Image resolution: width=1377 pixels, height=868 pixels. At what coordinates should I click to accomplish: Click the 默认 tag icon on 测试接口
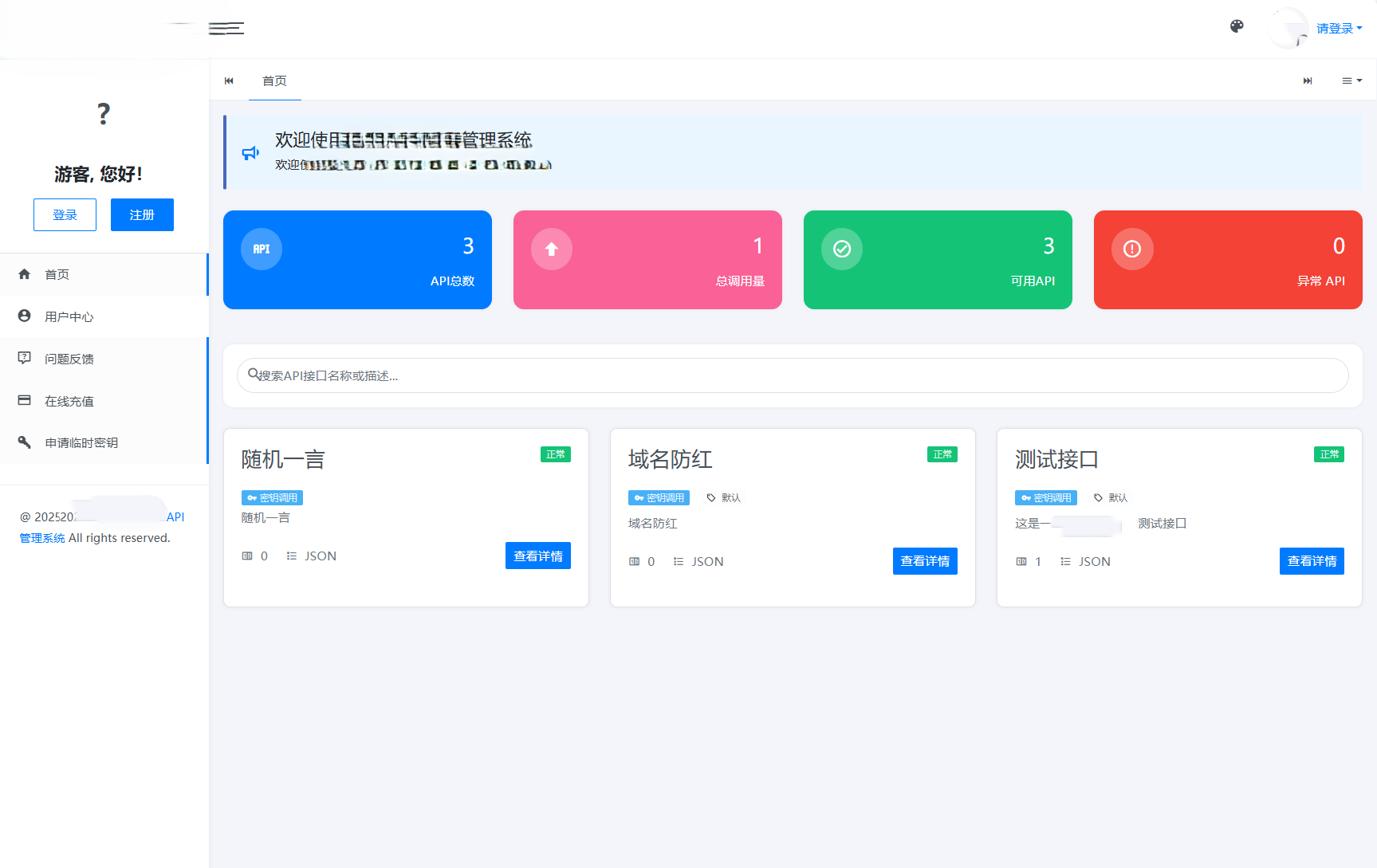[x=1098, y=497]
